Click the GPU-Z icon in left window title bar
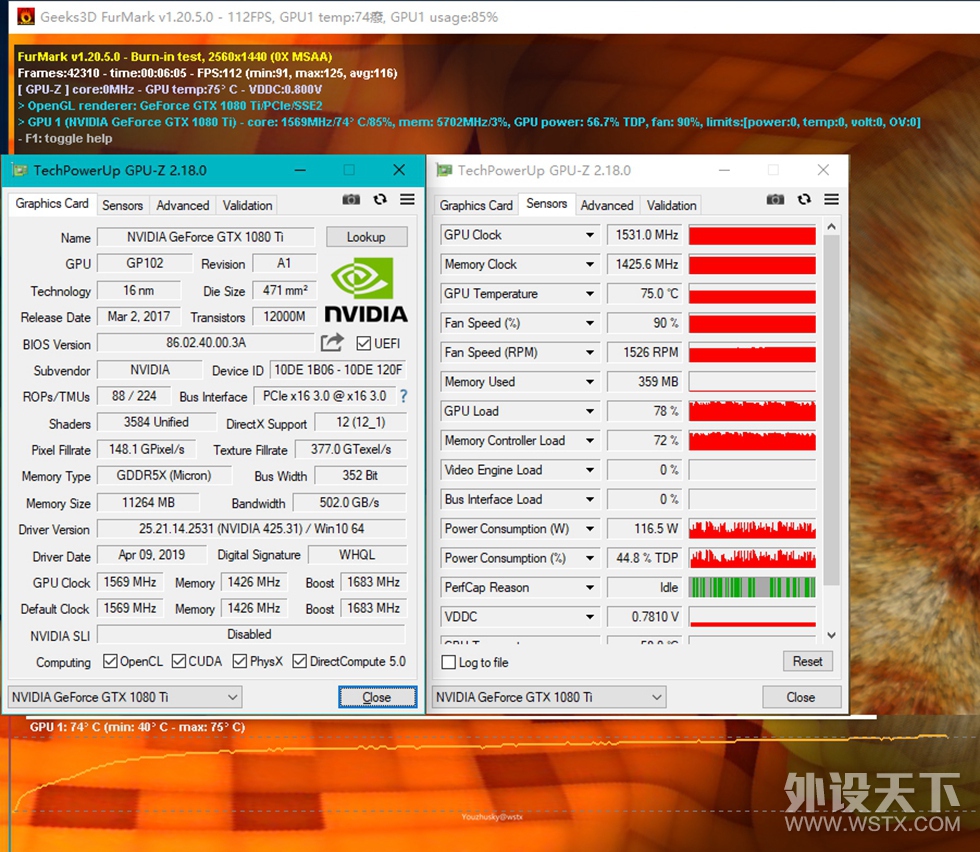The image size is (980, 852). point(20,170)
